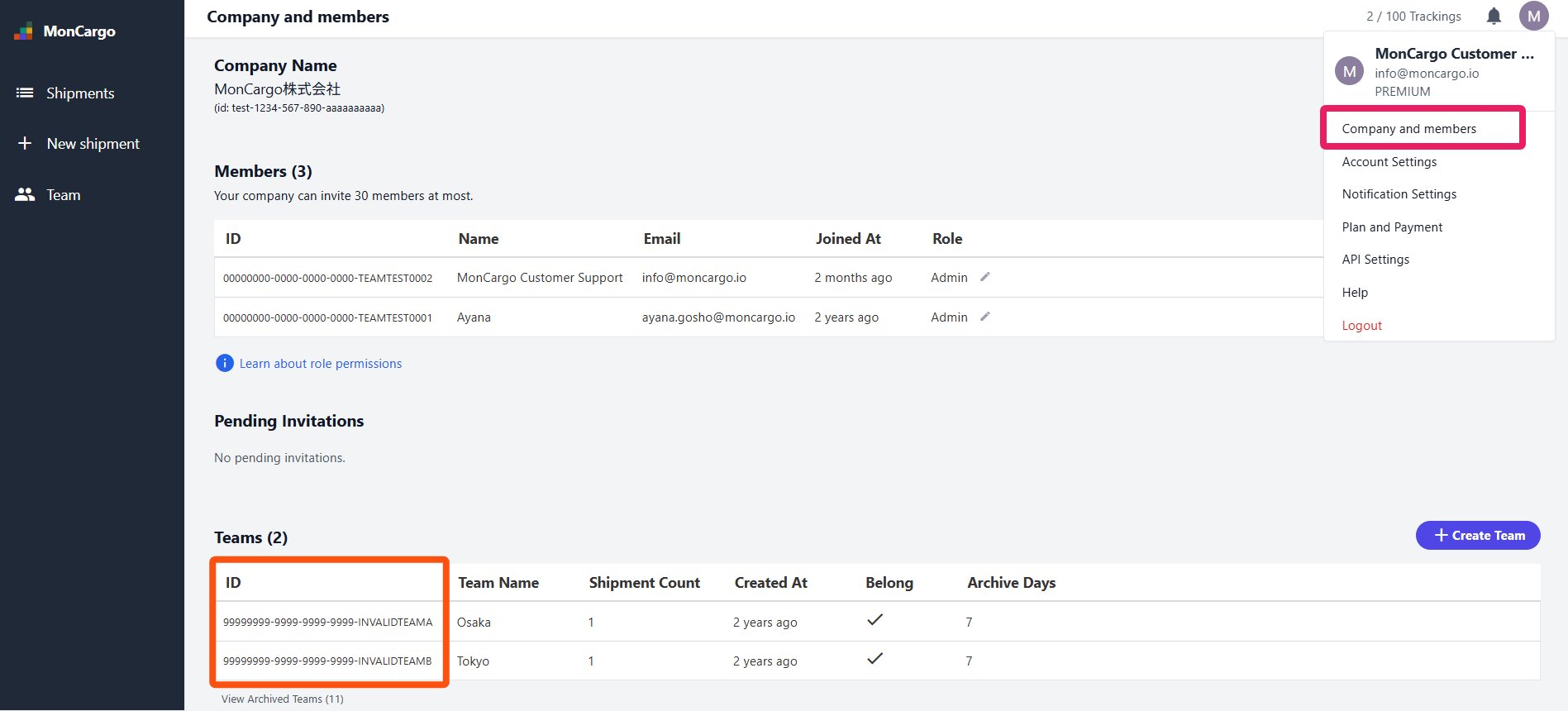Click the info icon beside role permissions
This screenshot has height=711, width=1568.
(224, 364)
